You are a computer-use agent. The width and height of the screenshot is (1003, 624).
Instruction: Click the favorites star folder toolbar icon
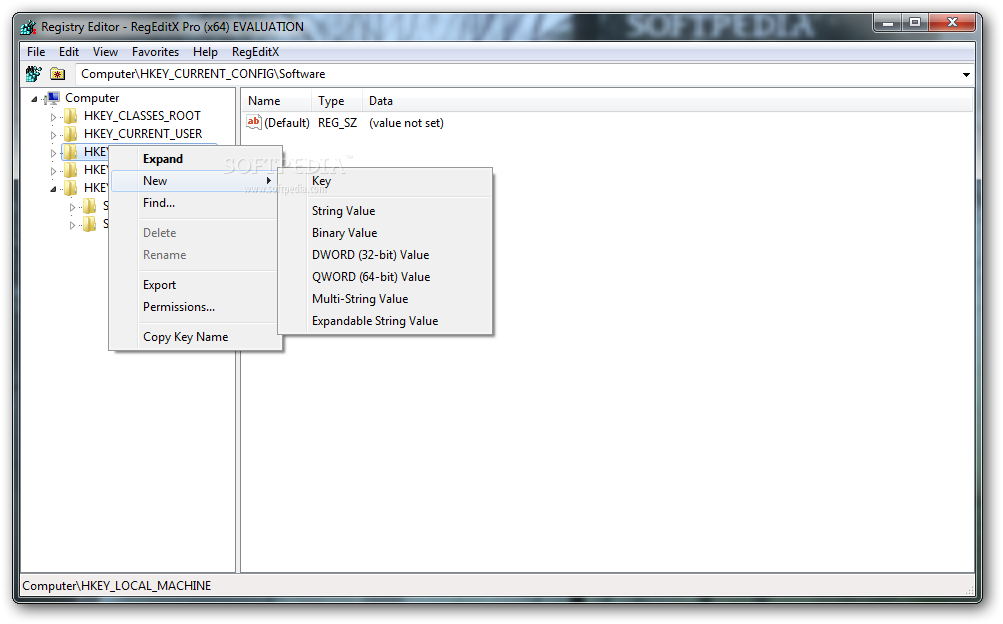click(58, 74)
